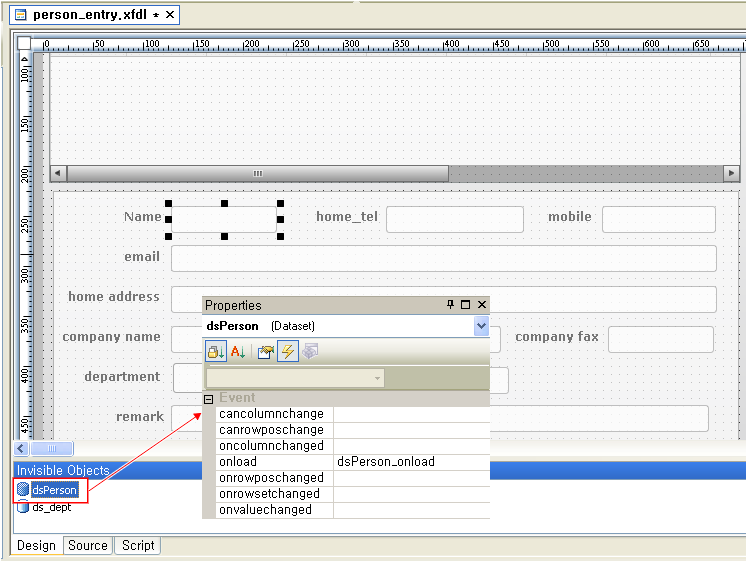Collapse the Event category

pyautogui.click(x=208, y=399)
